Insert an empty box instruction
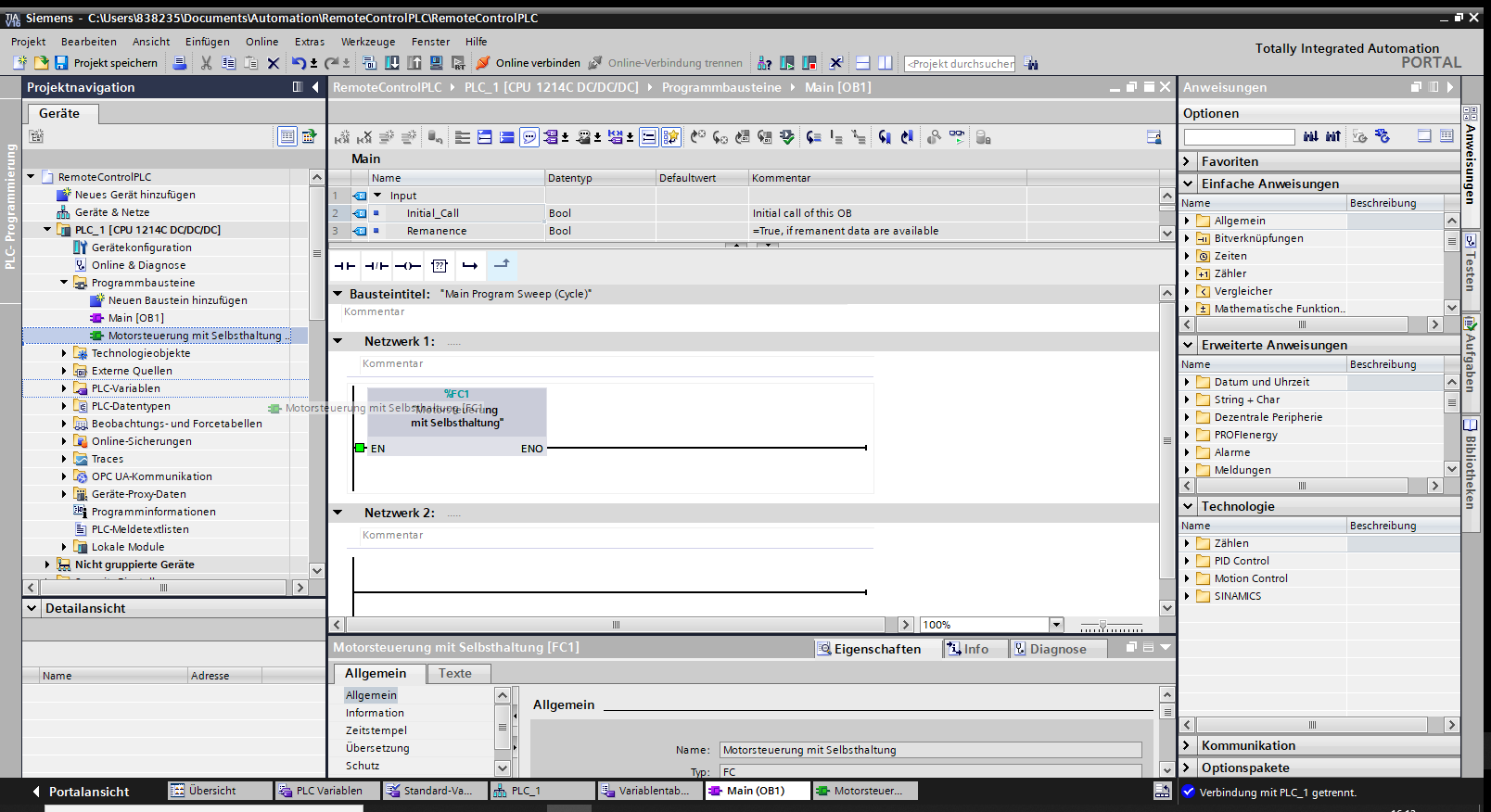The image size is (1491, 812). click(440, 266)
